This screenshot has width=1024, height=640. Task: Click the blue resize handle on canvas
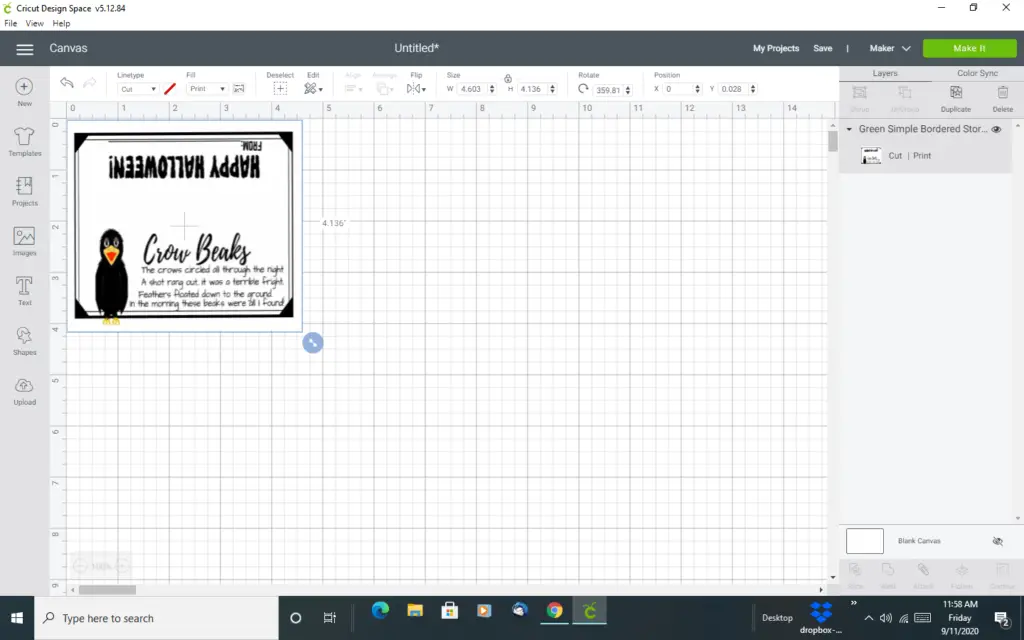(313, 342)
